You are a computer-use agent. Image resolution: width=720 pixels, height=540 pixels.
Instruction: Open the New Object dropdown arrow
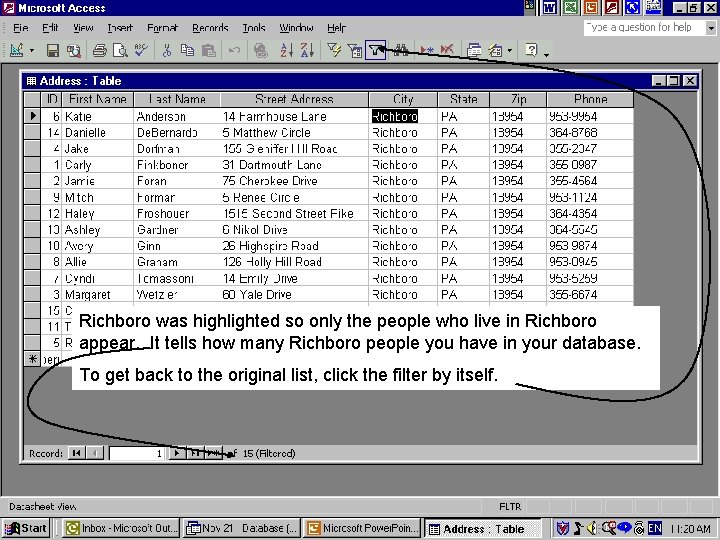pos(510,50)
